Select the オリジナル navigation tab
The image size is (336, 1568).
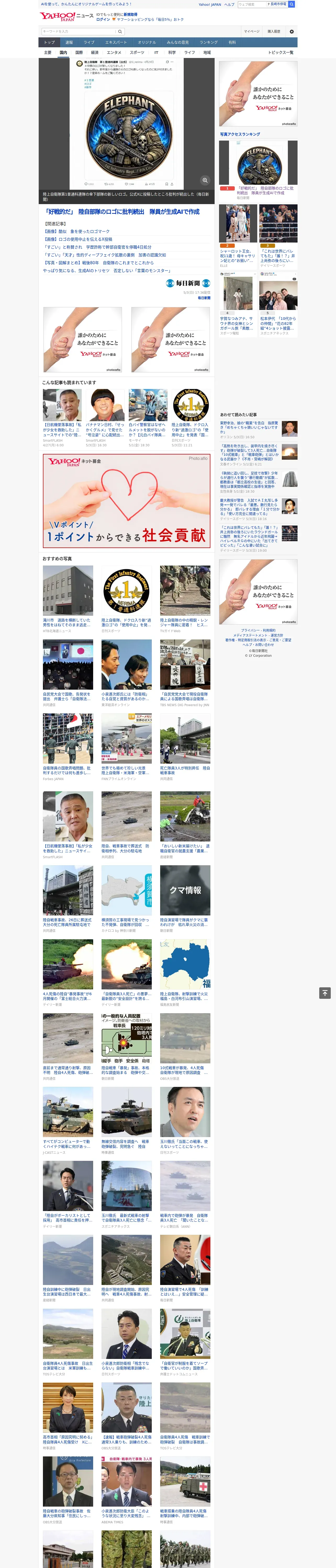pyautogui.click(x=147, y=43)
